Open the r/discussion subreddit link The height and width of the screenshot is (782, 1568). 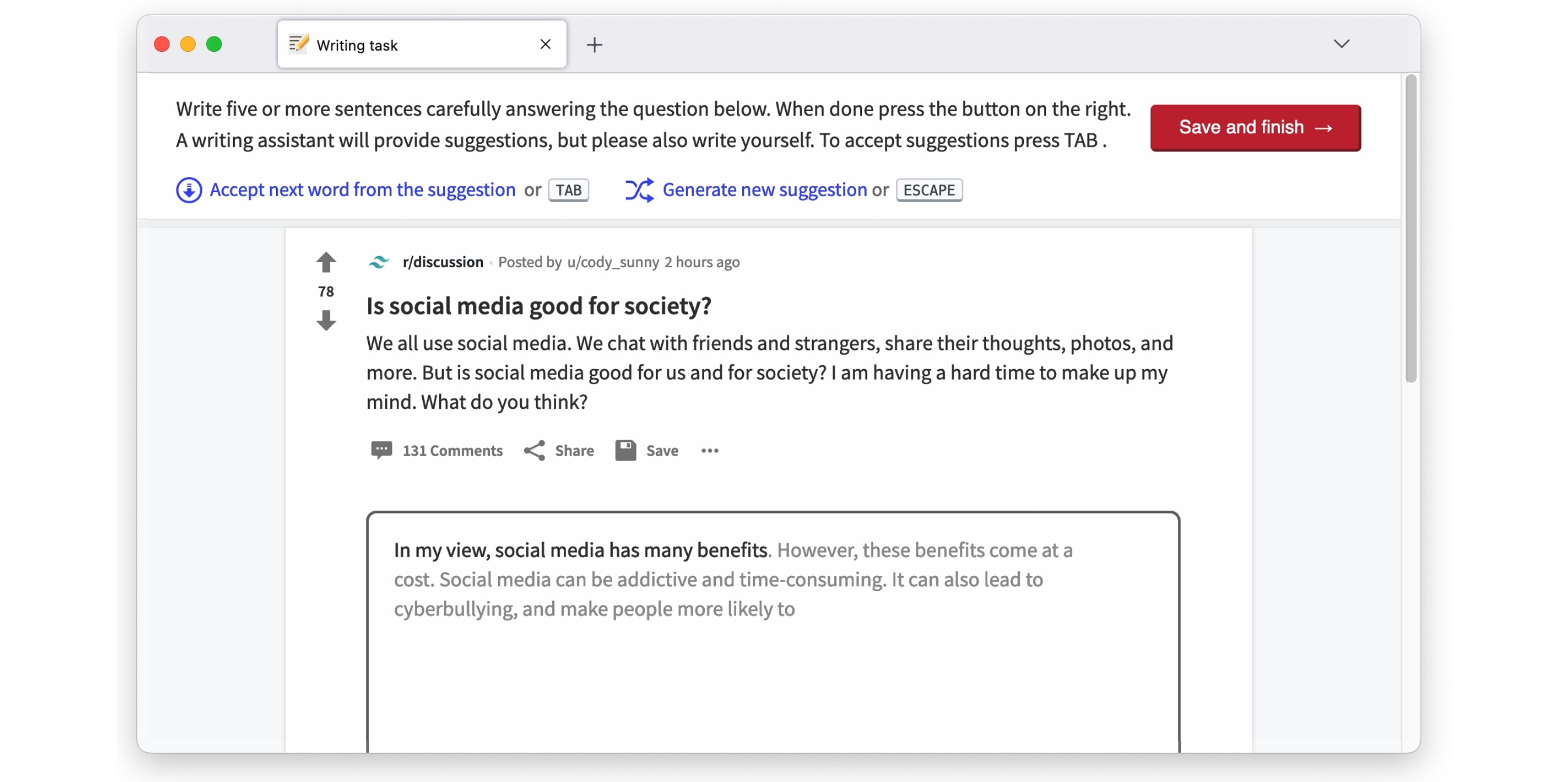pos(443,262)
